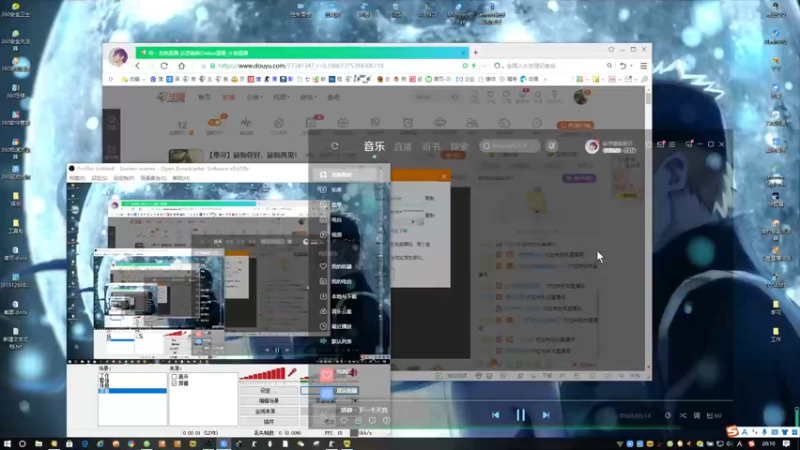Screen dimensions: 800x450
Task: Open a new browser tab
Action: point(476,53)
